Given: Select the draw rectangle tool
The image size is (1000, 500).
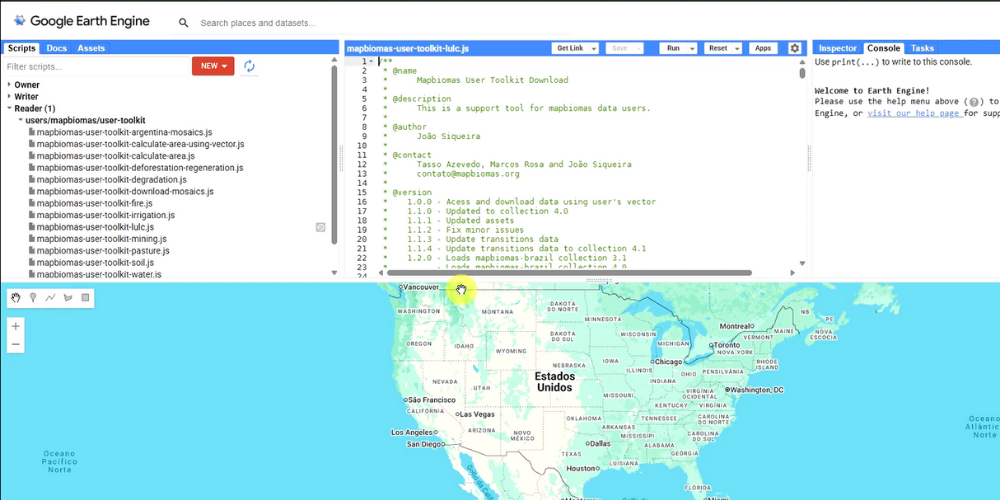Looking at the screenshot, I should point(85,298).
